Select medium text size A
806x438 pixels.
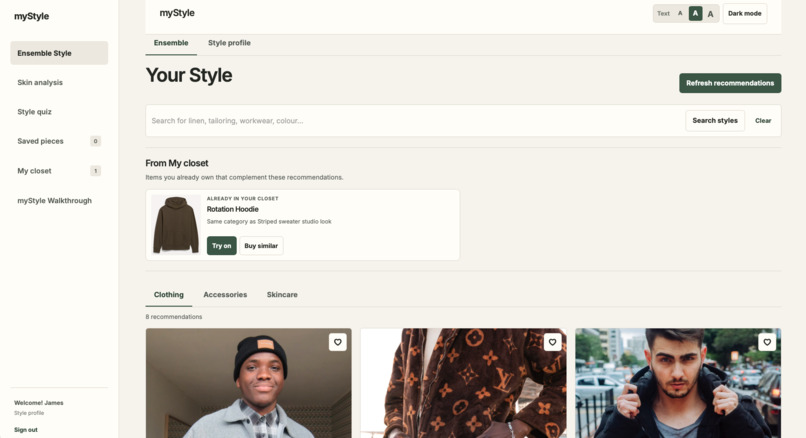click(x=695, y=13)
